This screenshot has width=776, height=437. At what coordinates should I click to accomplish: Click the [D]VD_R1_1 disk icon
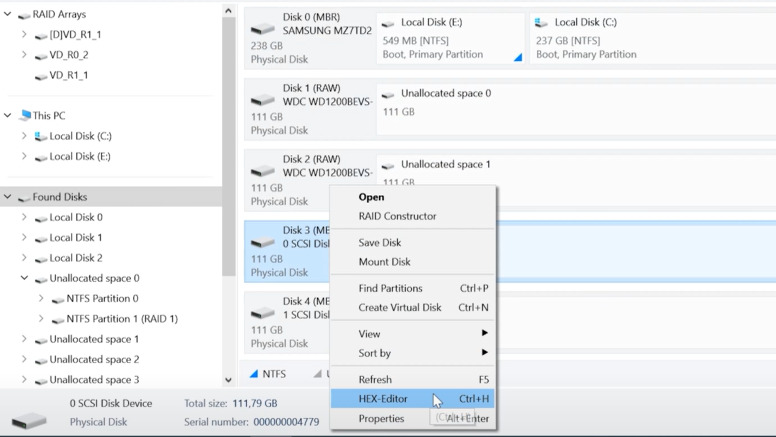click(x=41, y=36)
